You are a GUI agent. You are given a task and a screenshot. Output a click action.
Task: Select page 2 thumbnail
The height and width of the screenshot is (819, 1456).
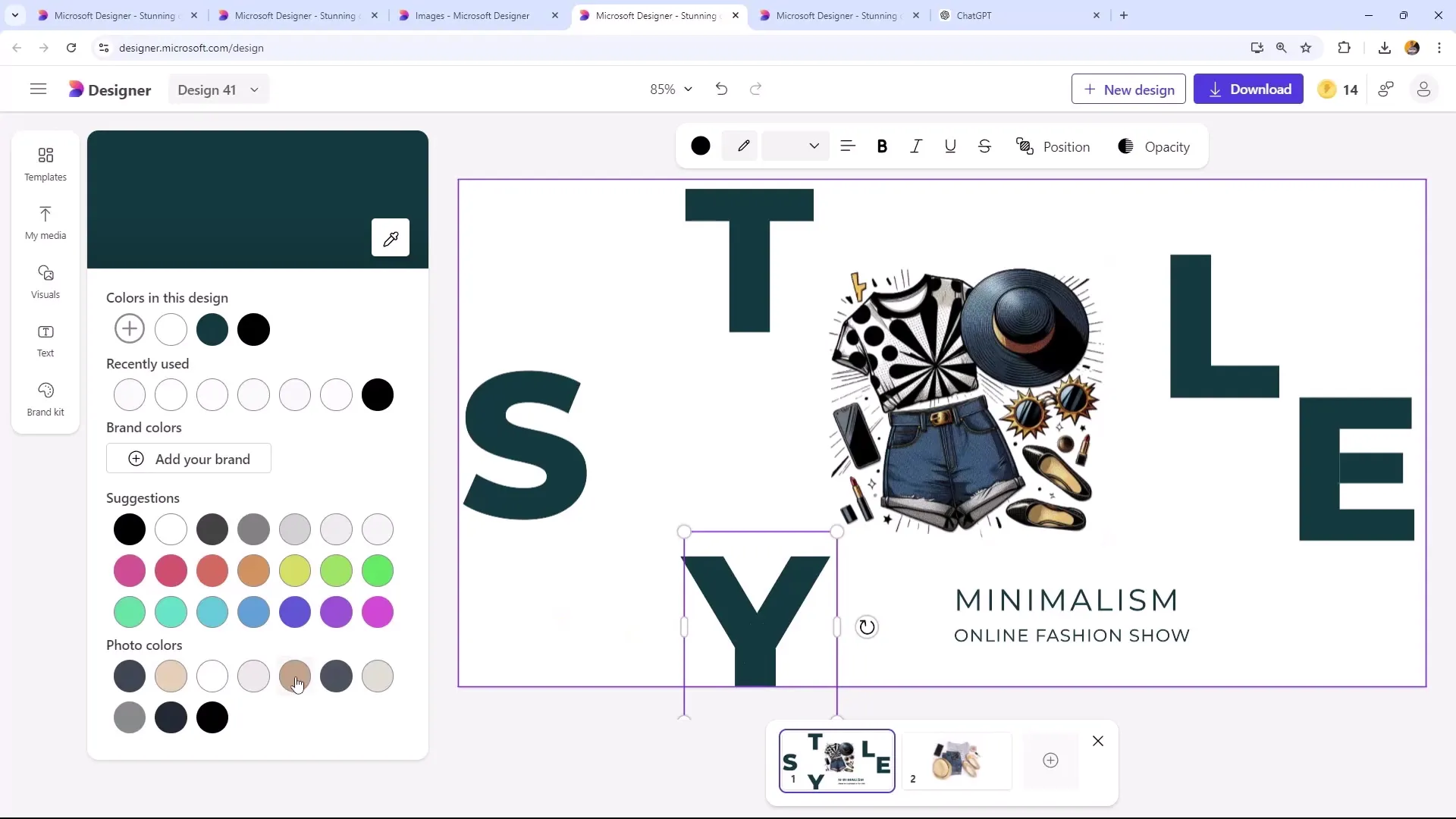(956, 761)
